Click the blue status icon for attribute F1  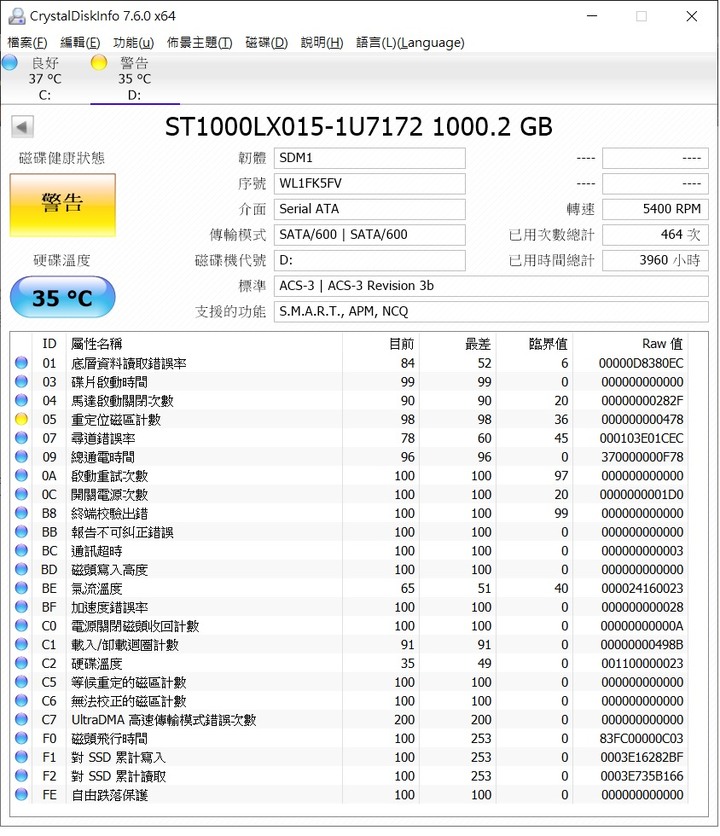tap(21, 757)
